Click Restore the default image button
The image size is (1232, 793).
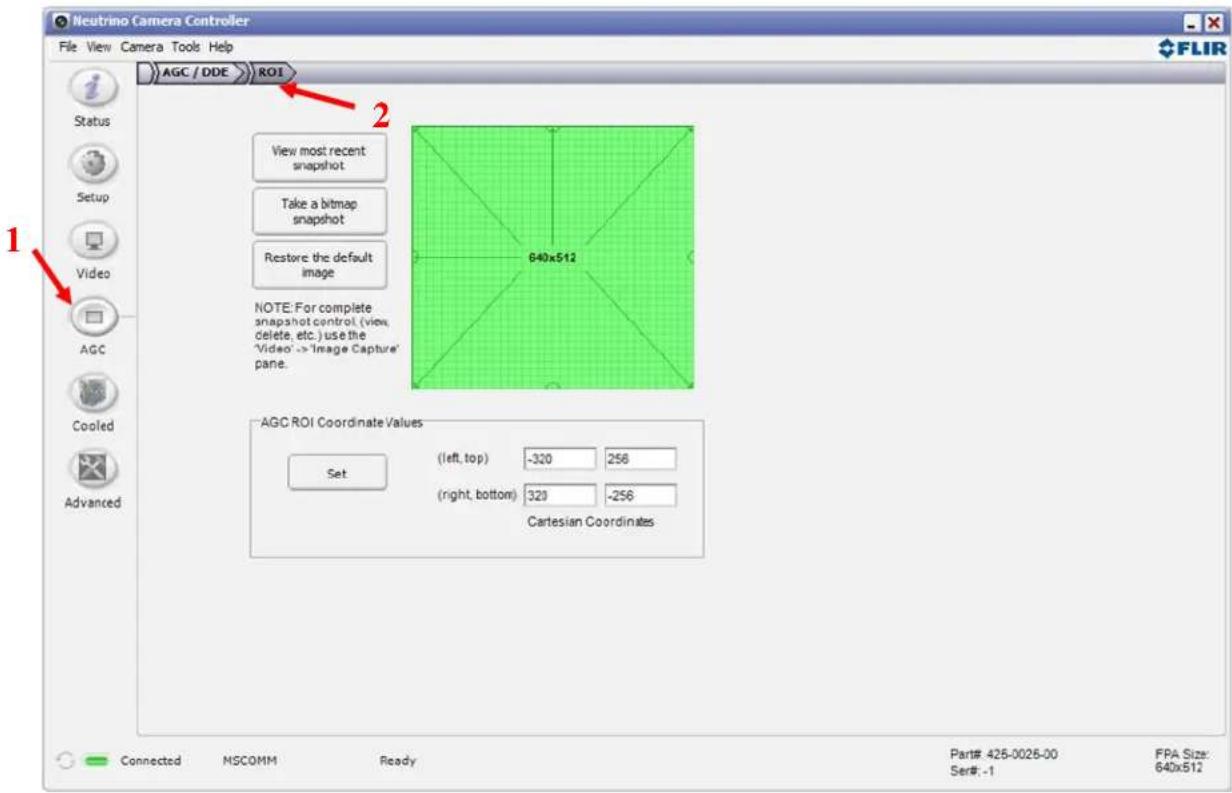[319, 264]
